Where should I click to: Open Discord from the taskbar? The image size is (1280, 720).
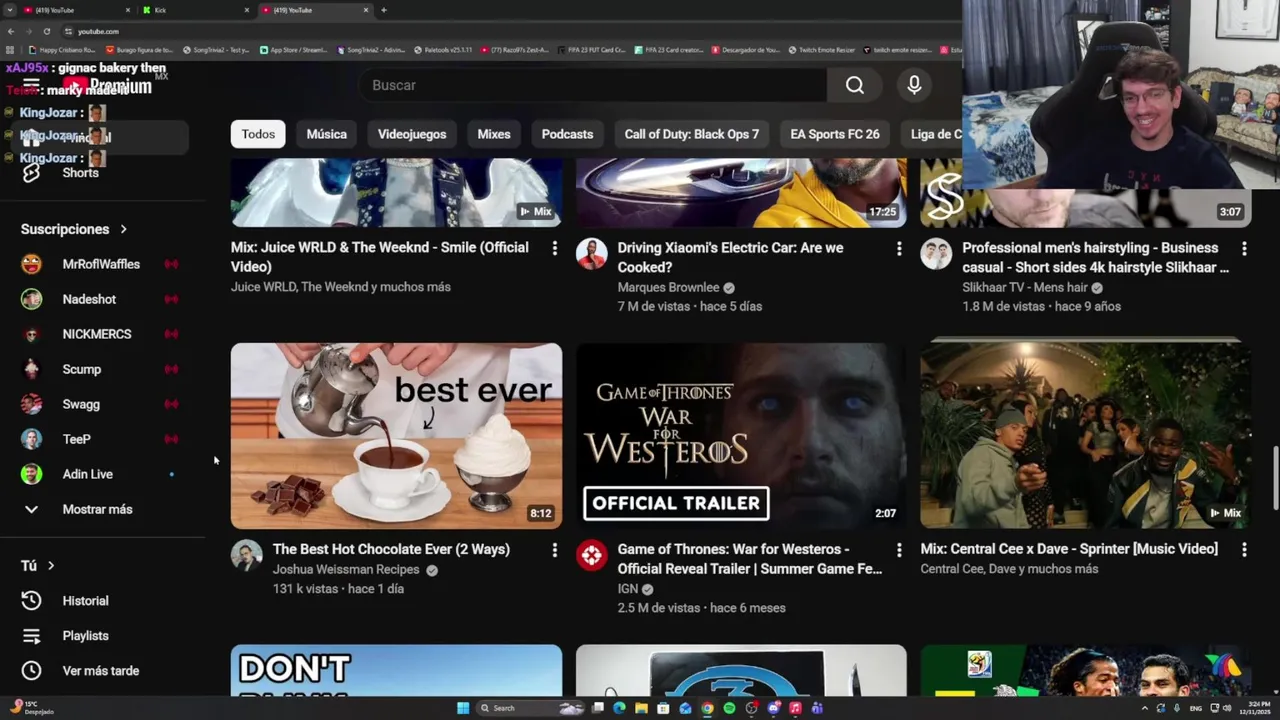[x=774, y=708]
